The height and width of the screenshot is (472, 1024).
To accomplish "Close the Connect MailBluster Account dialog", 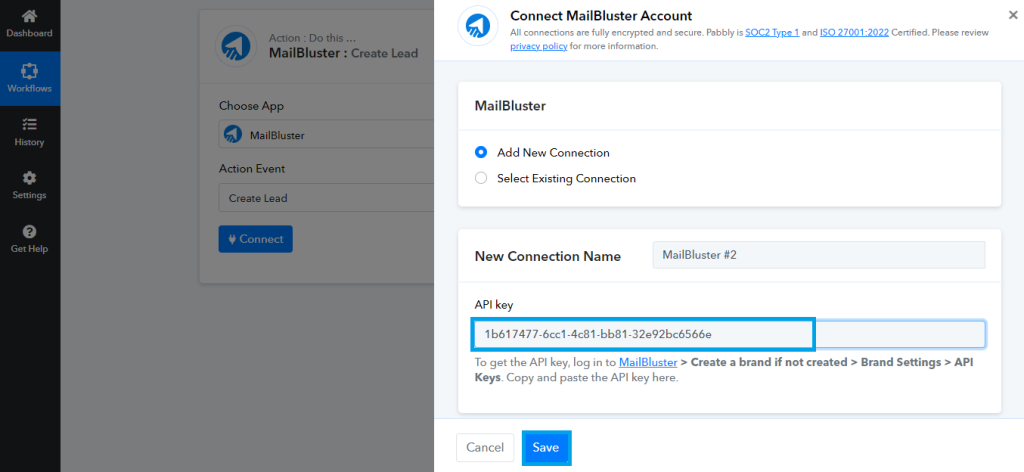I will [x=1013, y=14].
